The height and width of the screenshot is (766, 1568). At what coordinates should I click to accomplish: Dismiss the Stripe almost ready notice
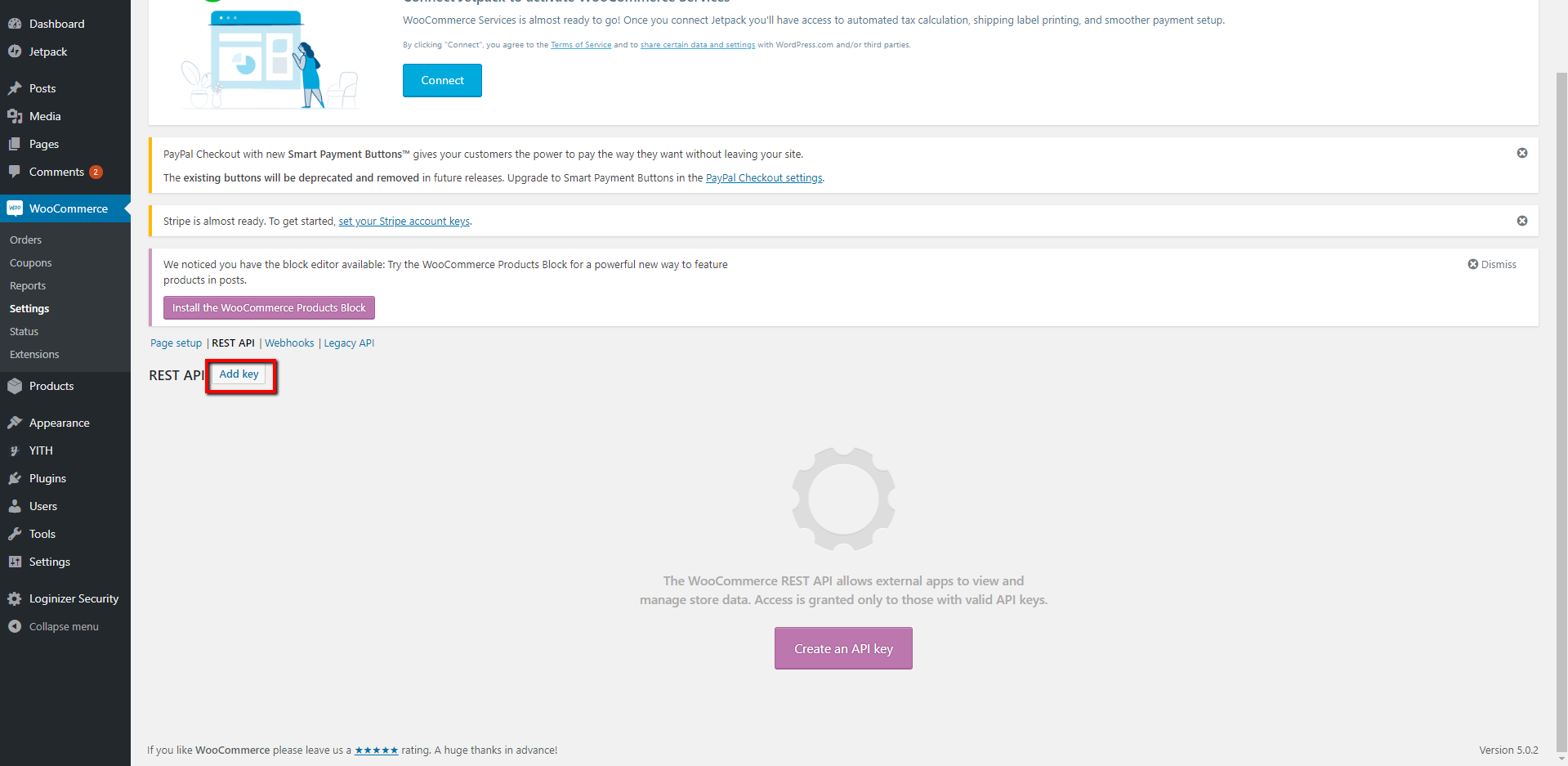[1522, 221]
